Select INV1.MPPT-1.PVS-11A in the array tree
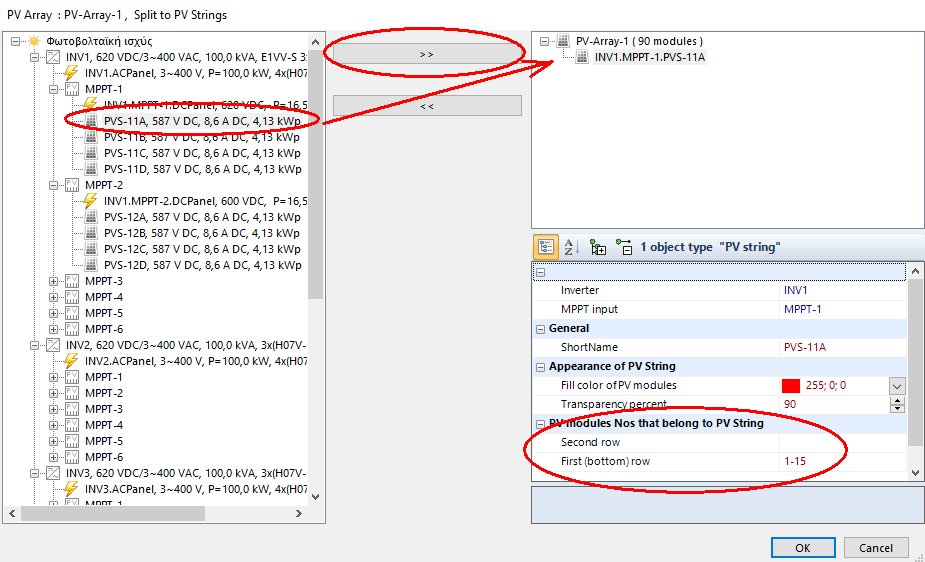This screenshot has height=562, width=925. click(650, 57)
